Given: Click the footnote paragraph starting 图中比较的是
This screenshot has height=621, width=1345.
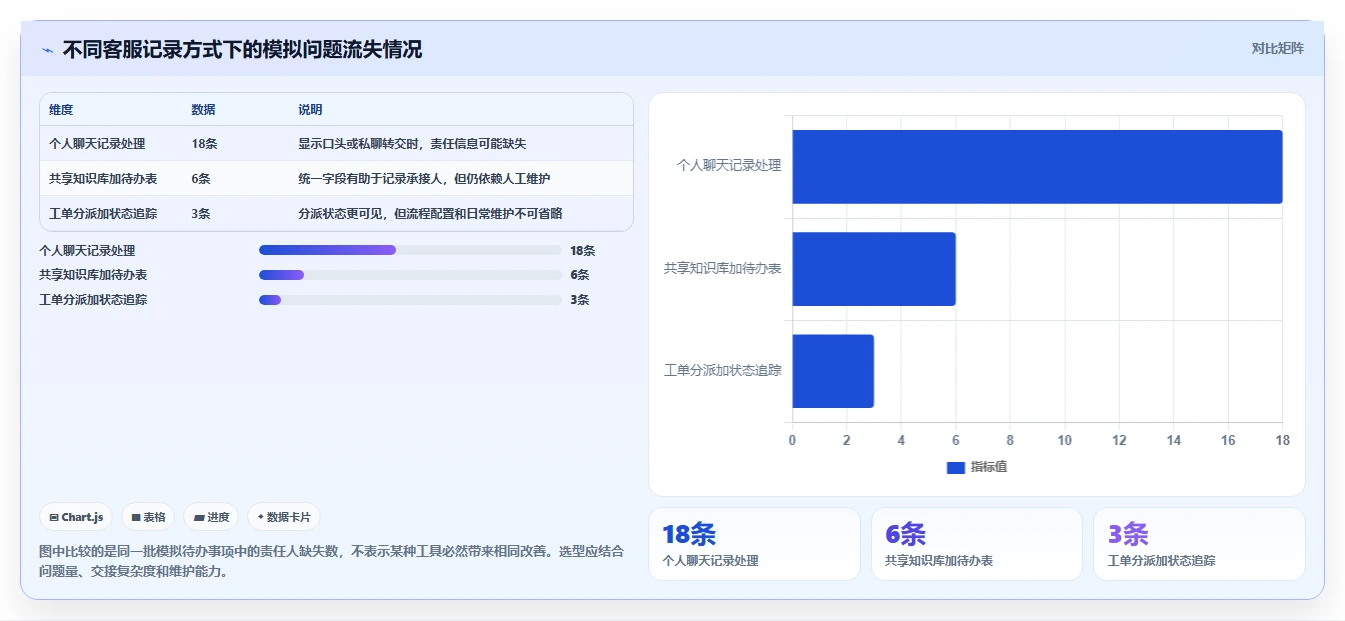Looking at the screenshot, I should 331,561.
